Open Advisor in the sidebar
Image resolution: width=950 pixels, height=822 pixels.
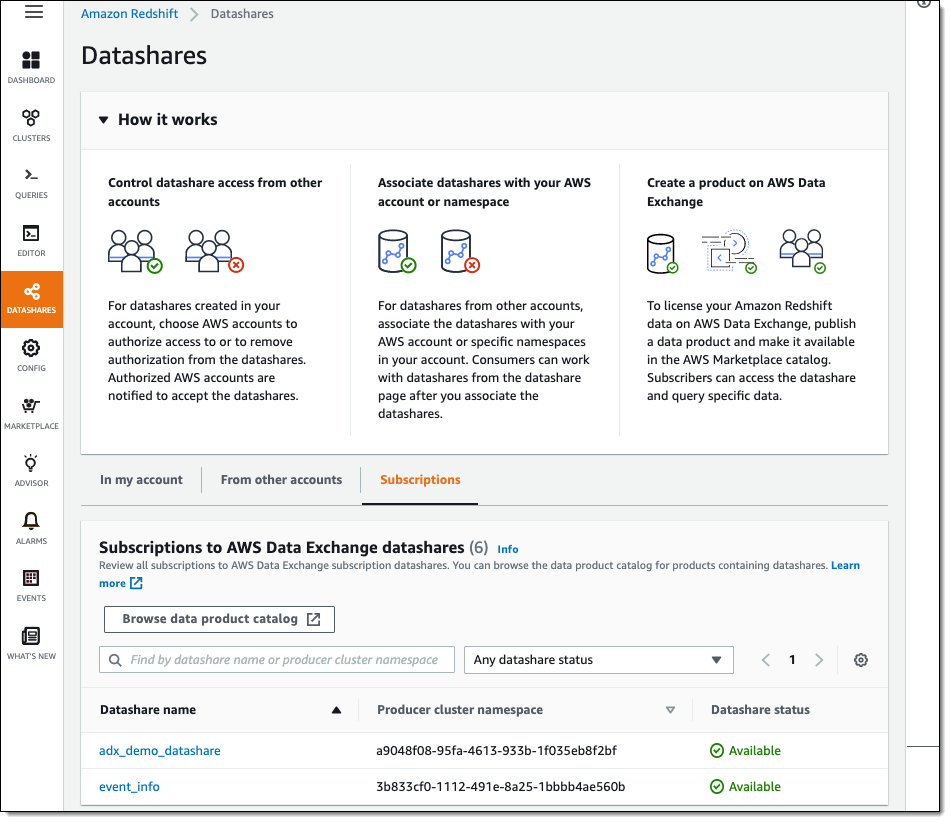32,471
